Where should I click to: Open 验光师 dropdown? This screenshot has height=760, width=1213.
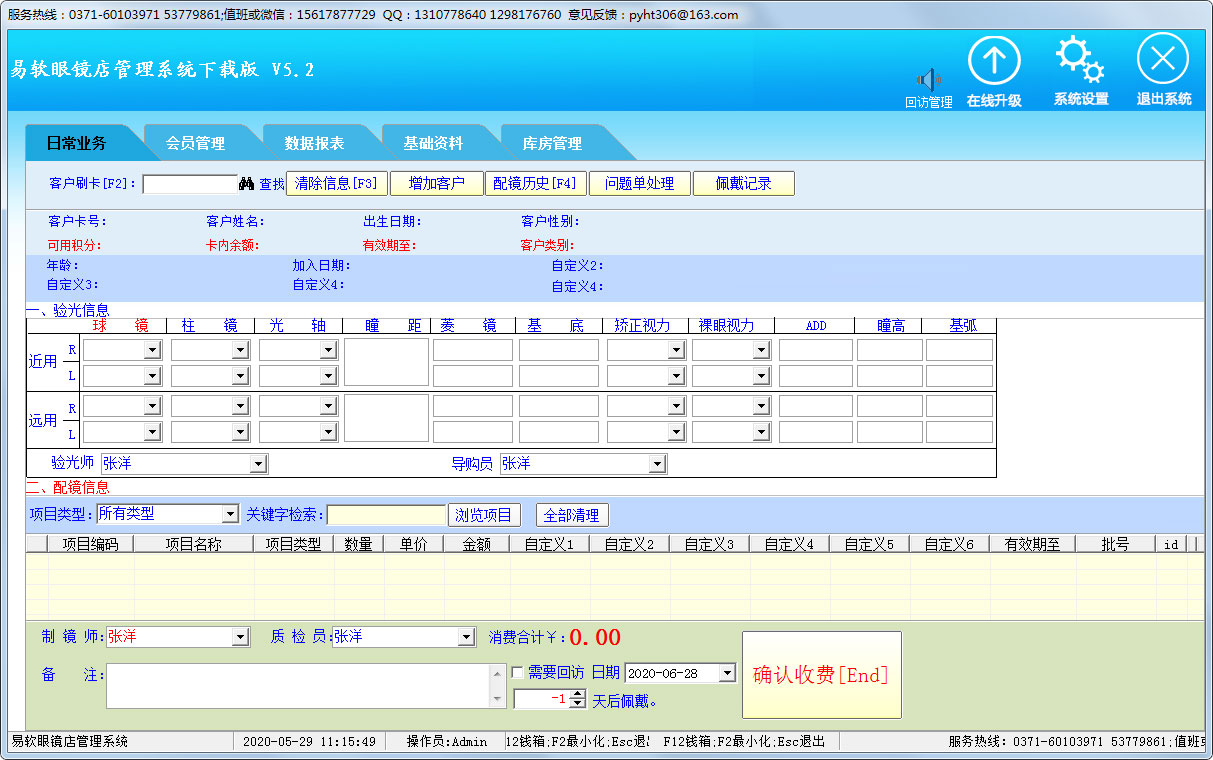coord(259,464)
